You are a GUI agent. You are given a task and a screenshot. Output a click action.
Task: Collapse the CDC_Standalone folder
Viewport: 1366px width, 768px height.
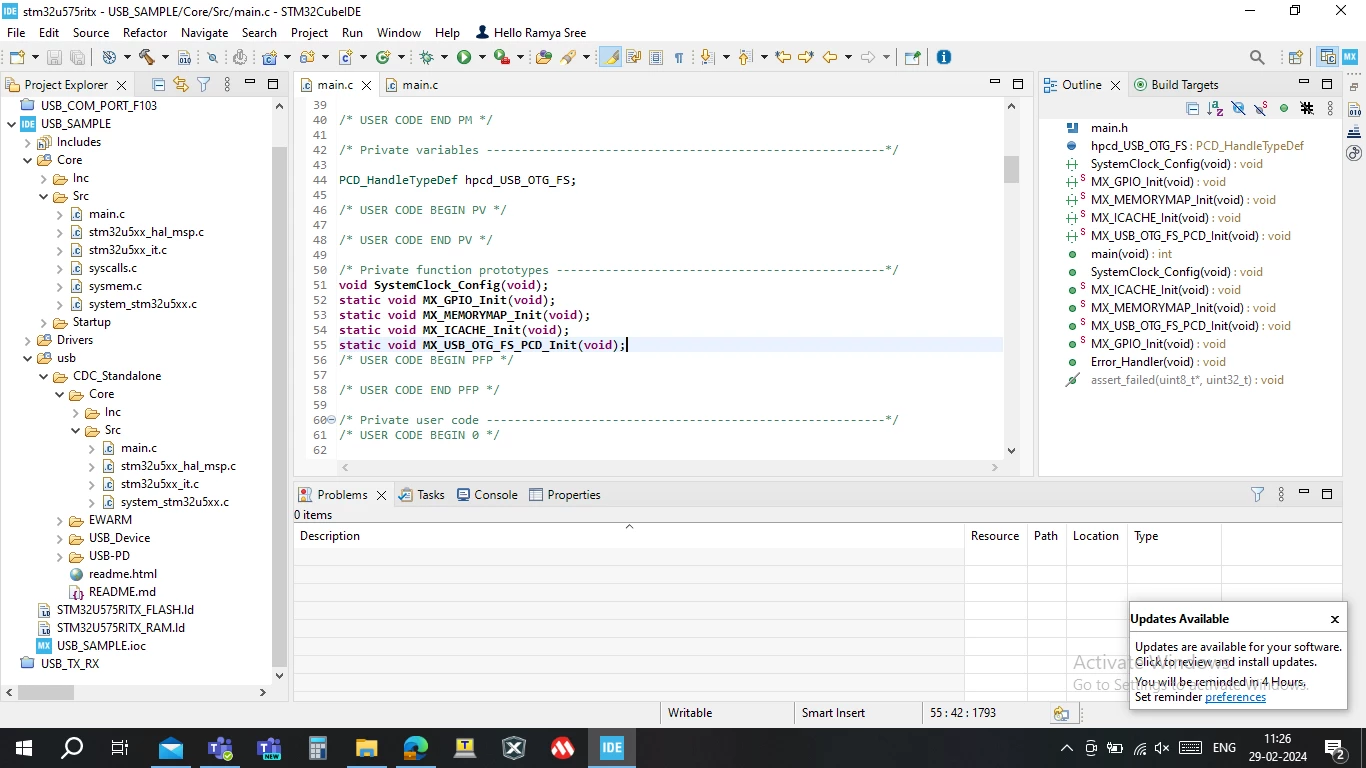[45, 376]
